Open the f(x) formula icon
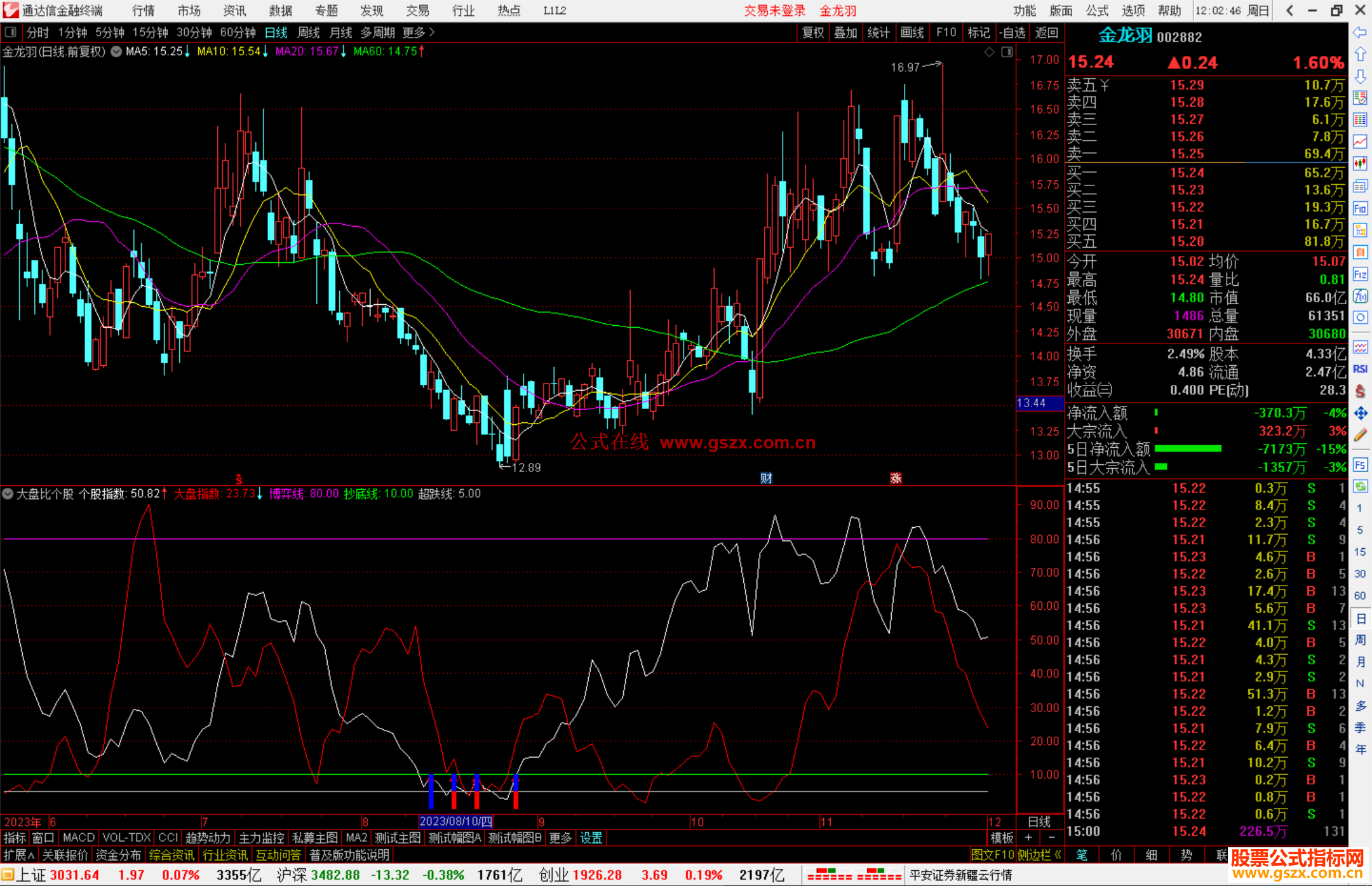The image size is (1372, 886). pyautogui.click(x=1360, y=296)
